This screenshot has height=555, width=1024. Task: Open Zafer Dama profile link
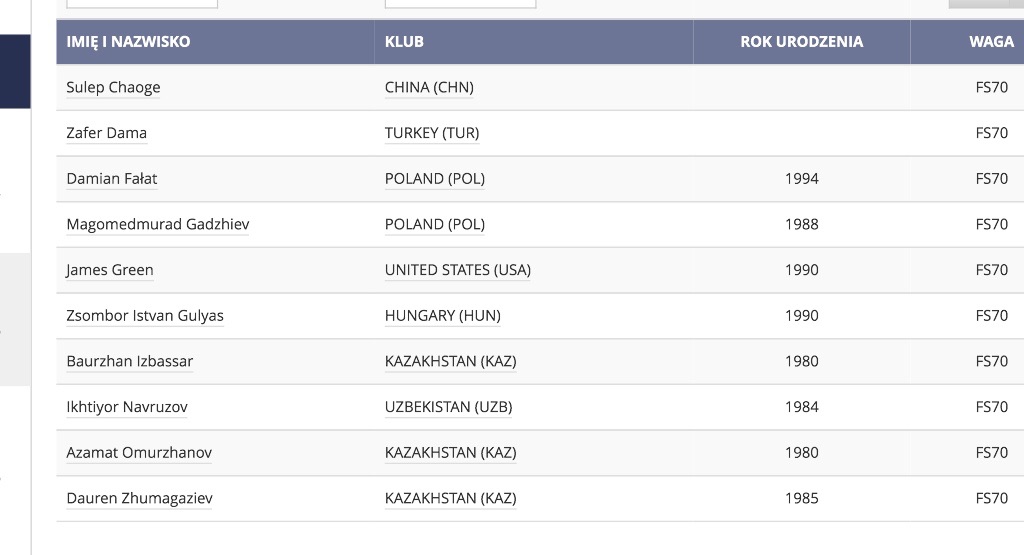pyautogui.click(x=106, y=133)
